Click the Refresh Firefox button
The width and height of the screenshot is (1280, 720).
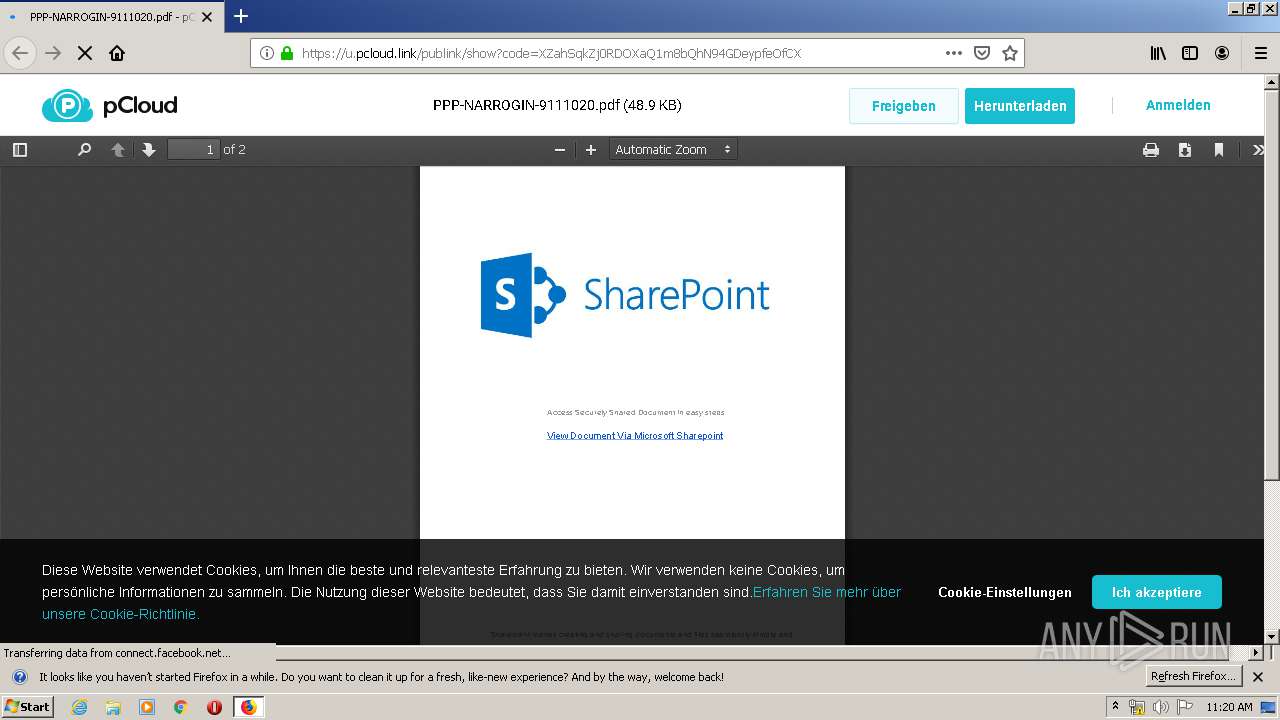[1194, 677]
